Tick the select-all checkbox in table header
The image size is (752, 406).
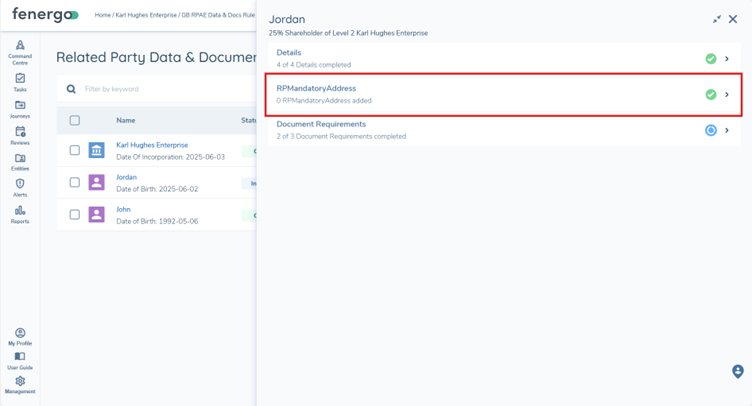[75, 121]
